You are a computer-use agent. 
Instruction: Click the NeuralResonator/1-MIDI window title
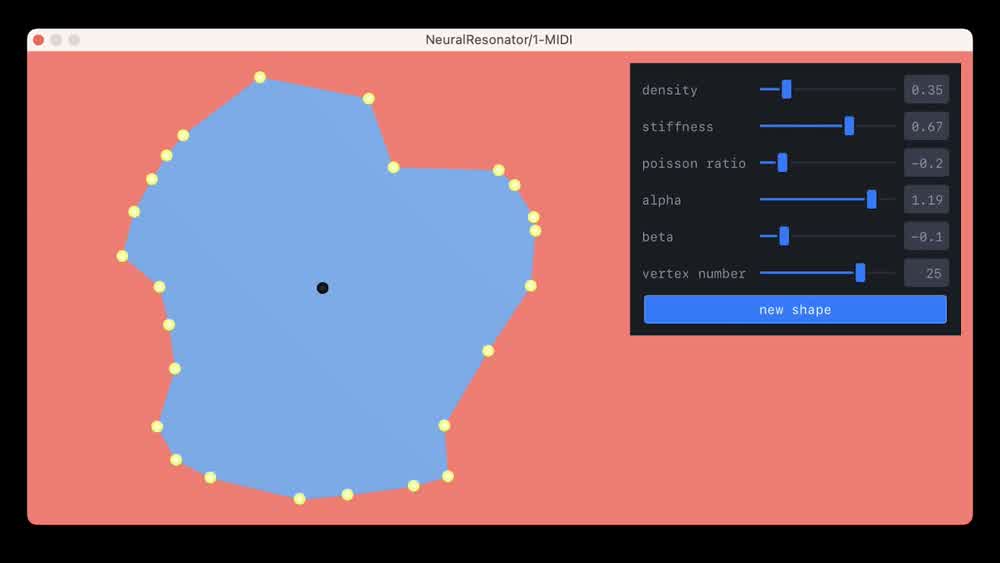click(499, 40)
